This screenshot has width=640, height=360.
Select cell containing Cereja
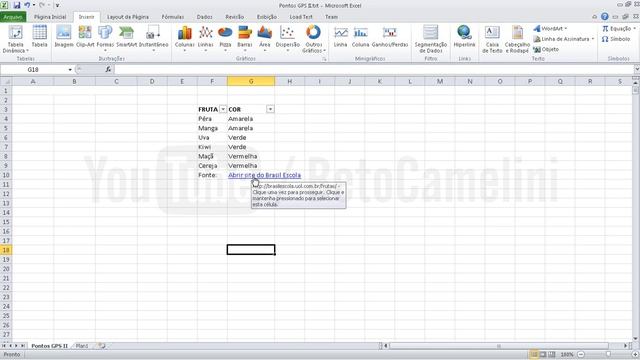click(212, 165)
